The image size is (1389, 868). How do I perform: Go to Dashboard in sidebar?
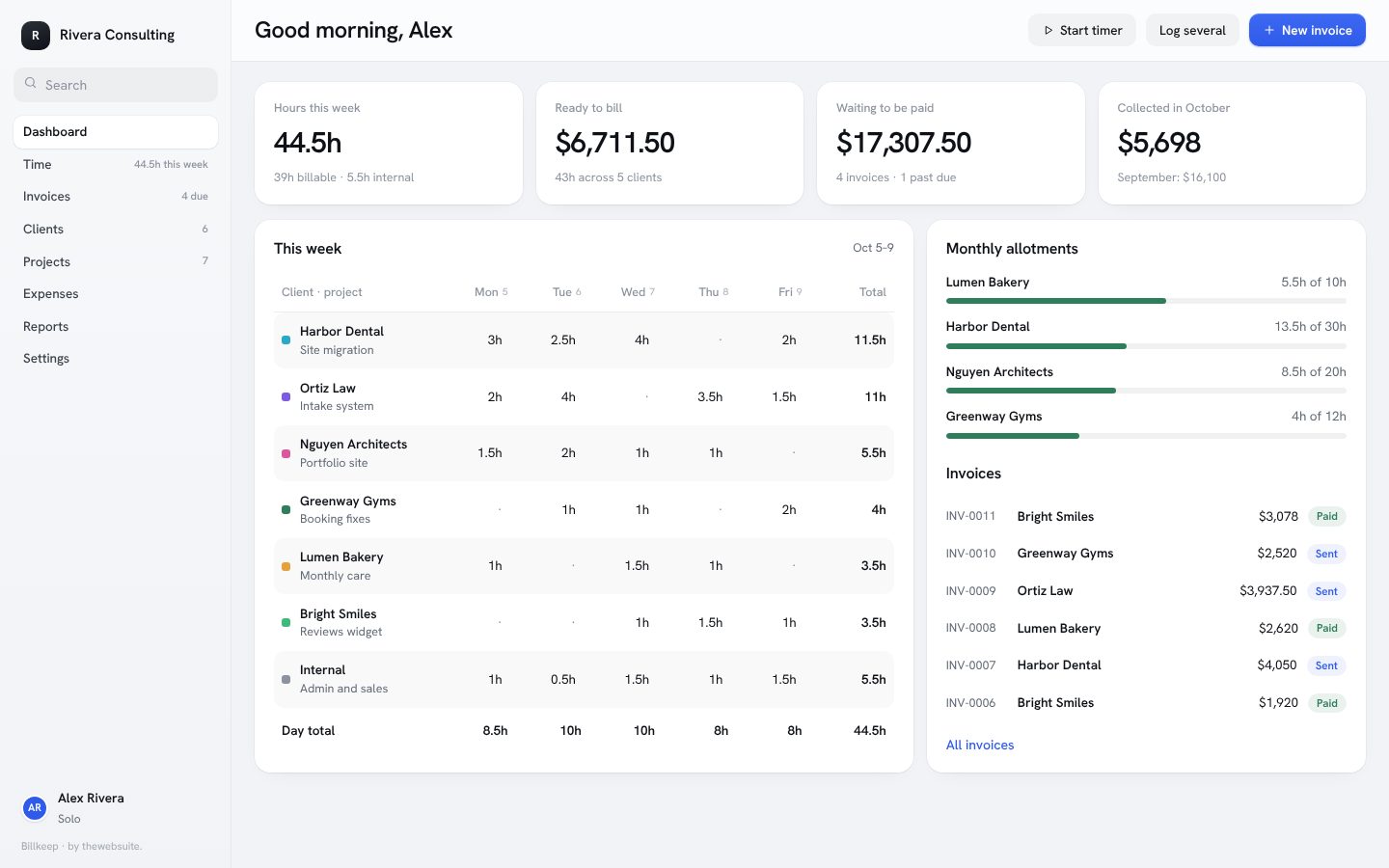[x=116, y=132]
